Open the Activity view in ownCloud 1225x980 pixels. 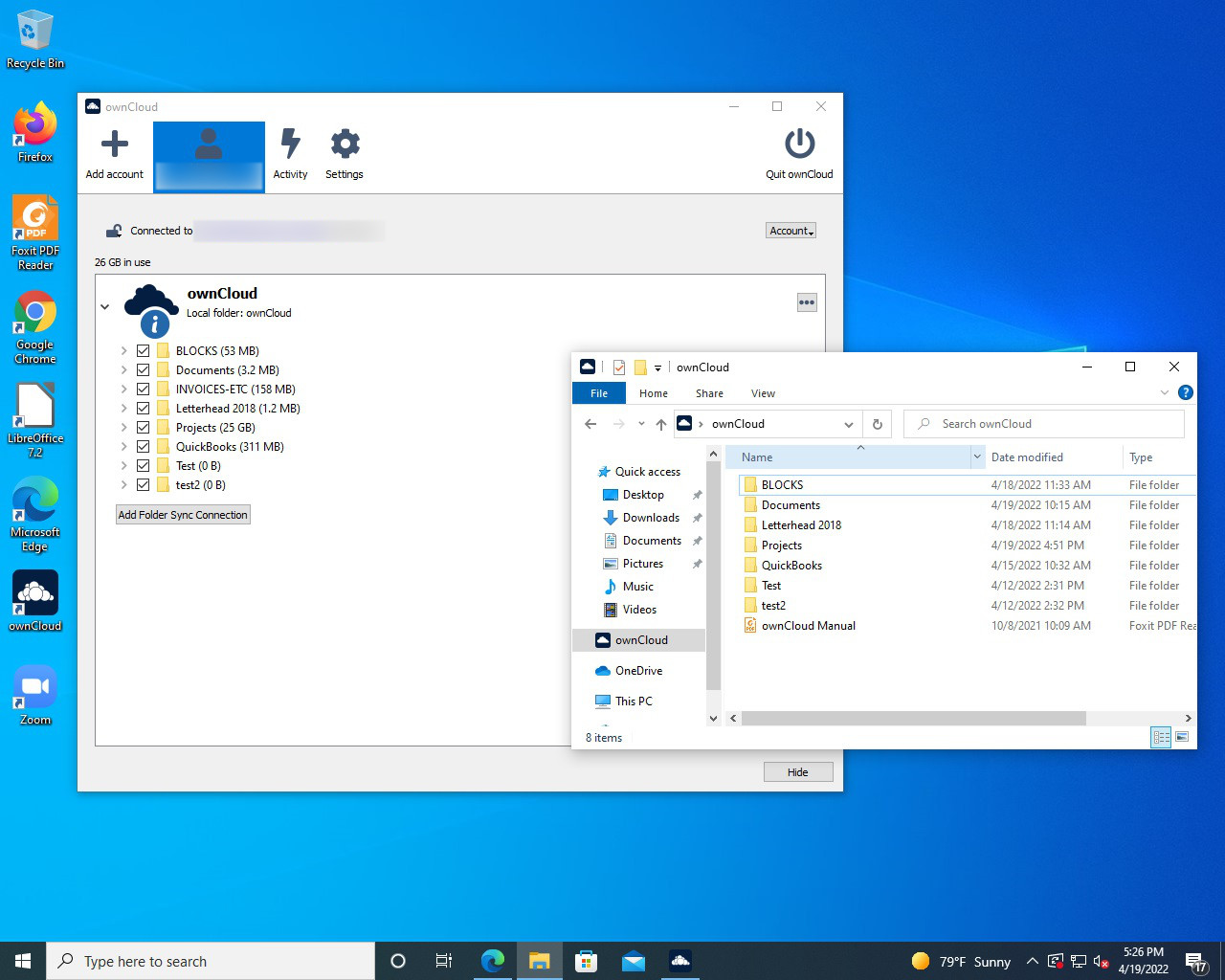pos(290,153)
